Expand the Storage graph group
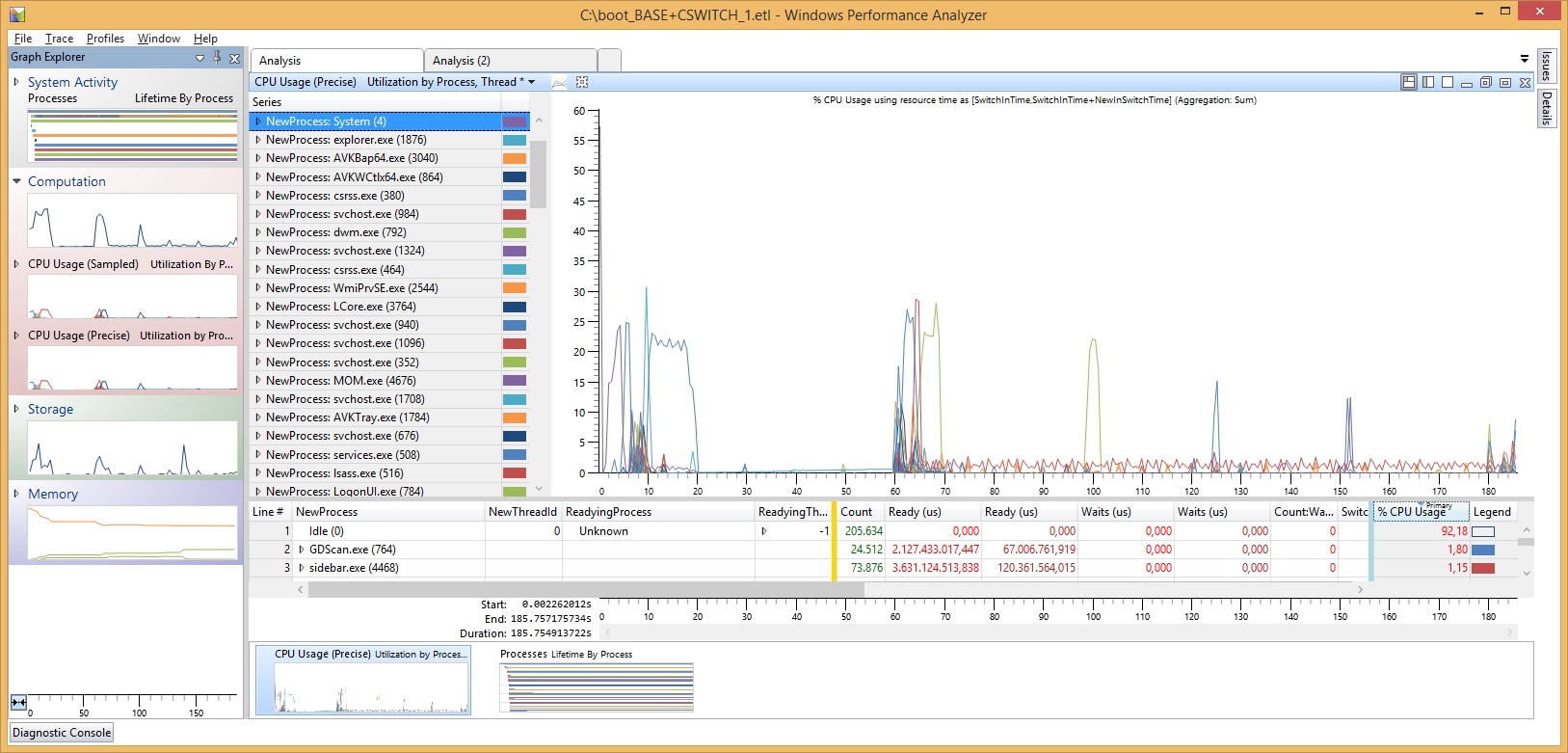Viewport: 1568px width, 753px height. point(16,409)
